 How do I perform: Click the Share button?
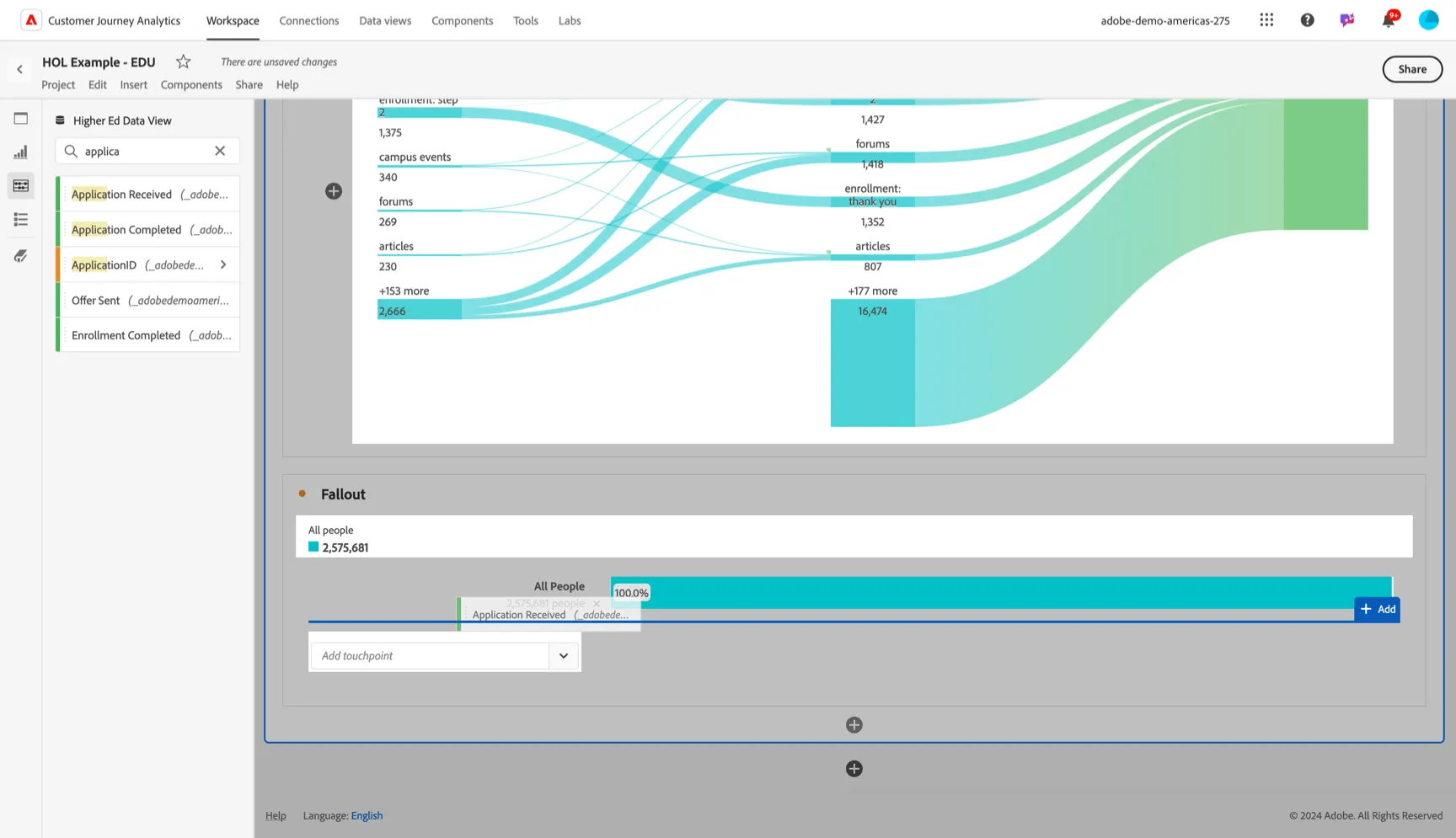(1412, 69)
